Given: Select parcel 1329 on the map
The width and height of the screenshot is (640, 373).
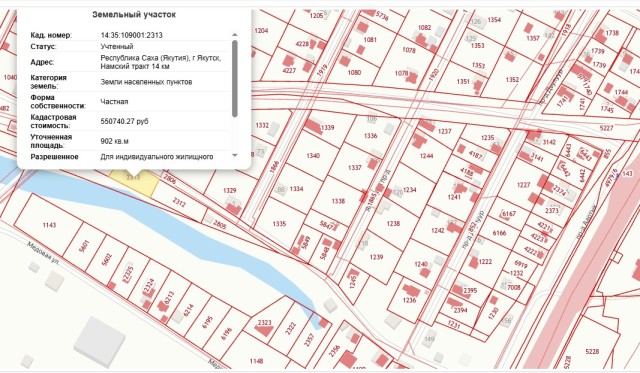Looking at the screenshot, I should click(230, 191).
